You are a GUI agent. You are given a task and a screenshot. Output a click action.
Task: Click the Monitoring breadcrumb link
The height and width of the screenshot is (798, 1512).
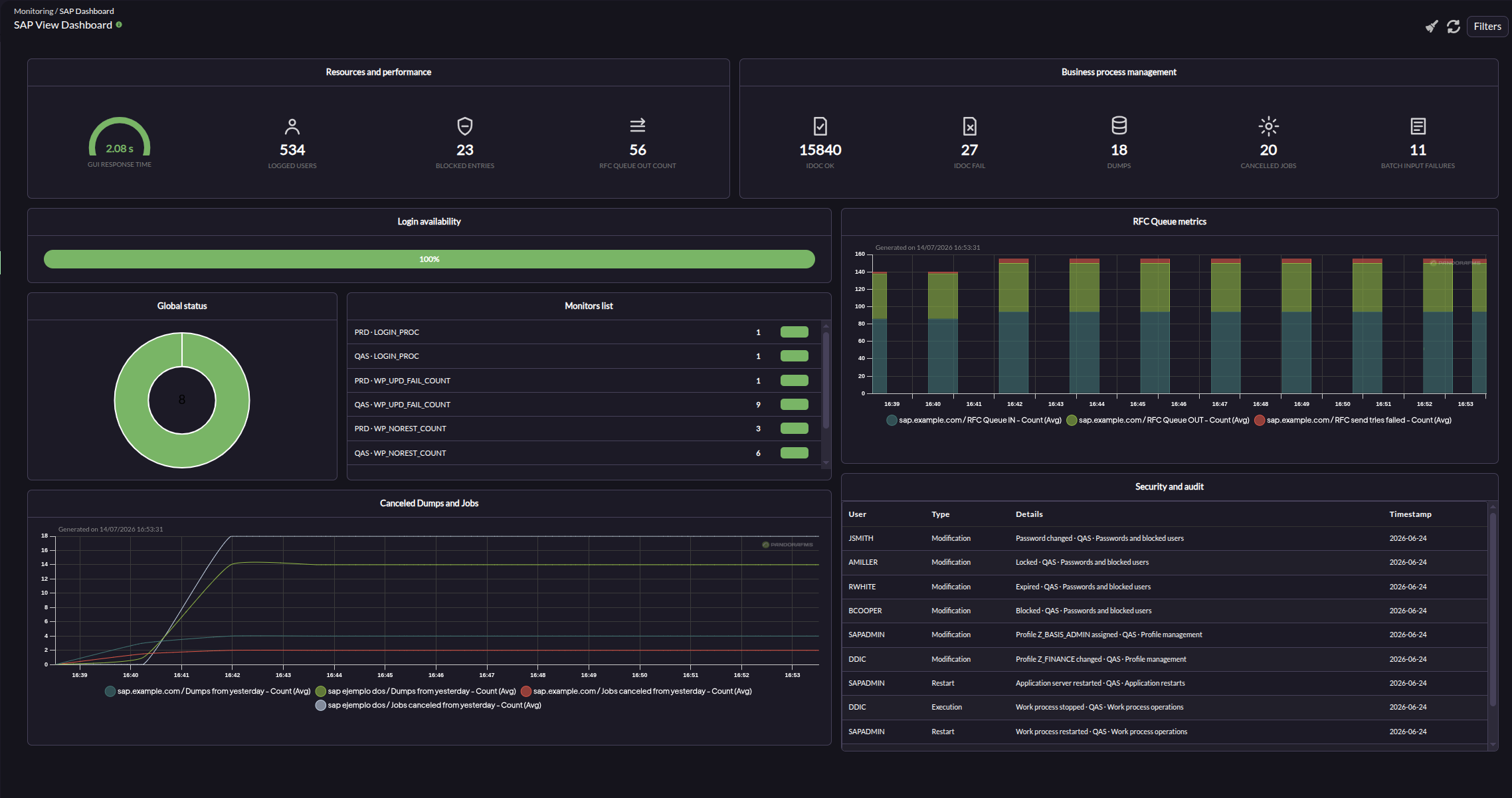pyautogui.click(x=33, y=11)
